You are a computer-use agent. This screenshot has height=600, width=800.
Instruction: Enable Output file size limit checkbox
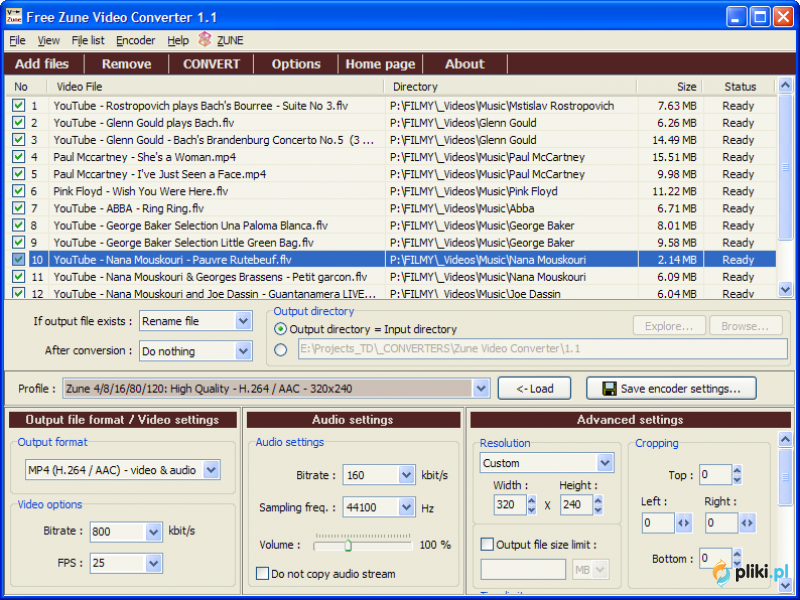tap(487, 544)
